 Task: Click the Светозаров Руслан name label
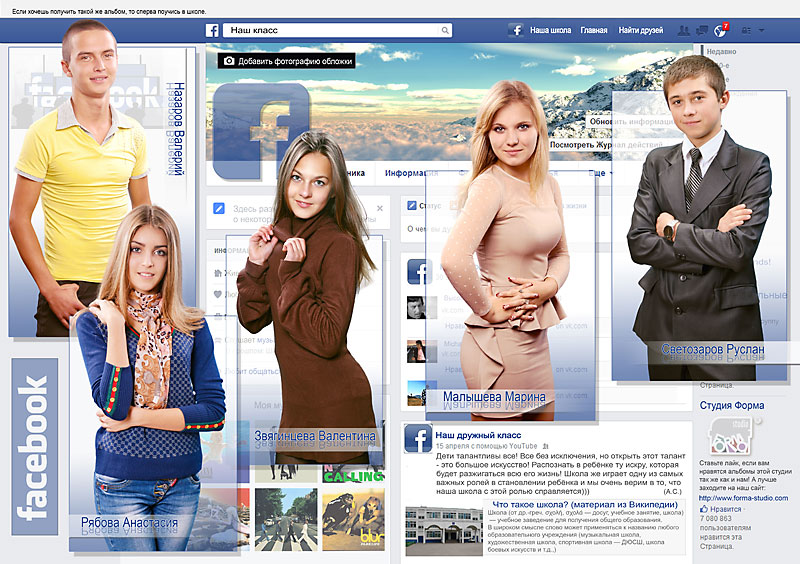713,349
